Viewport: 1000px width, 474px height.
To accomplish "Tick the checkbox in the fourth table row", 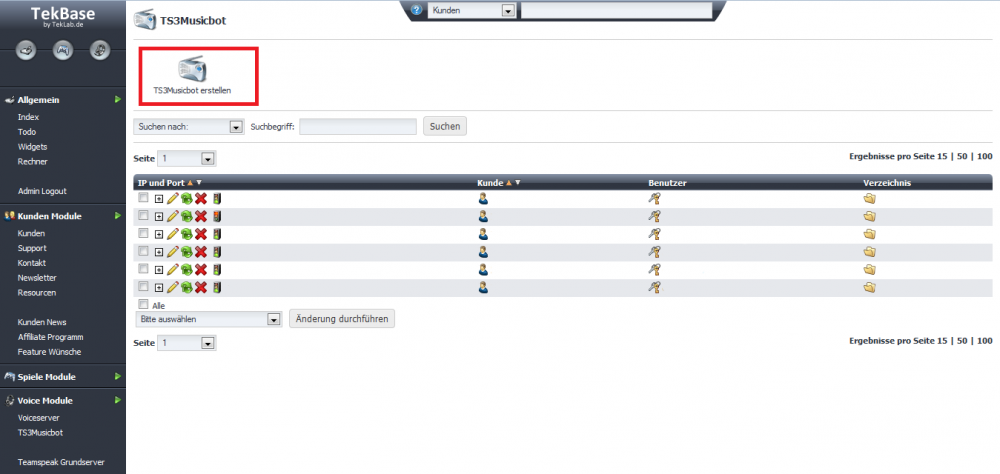I will pyautogui.click(x=143, y=250).
